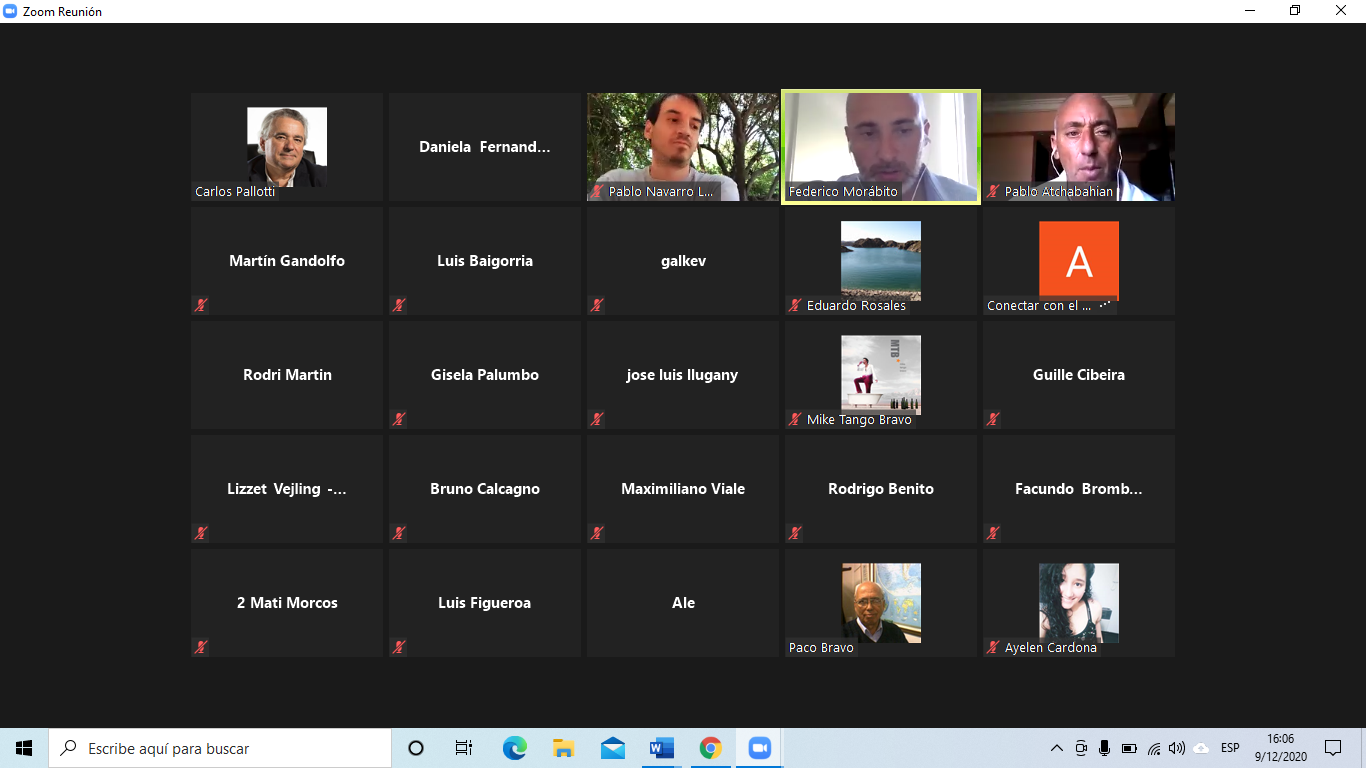Screen dimensions: 1366x768
Task: Click the muted microphone icon on Eduardo Rosales' tile
Action: (795, 305)
